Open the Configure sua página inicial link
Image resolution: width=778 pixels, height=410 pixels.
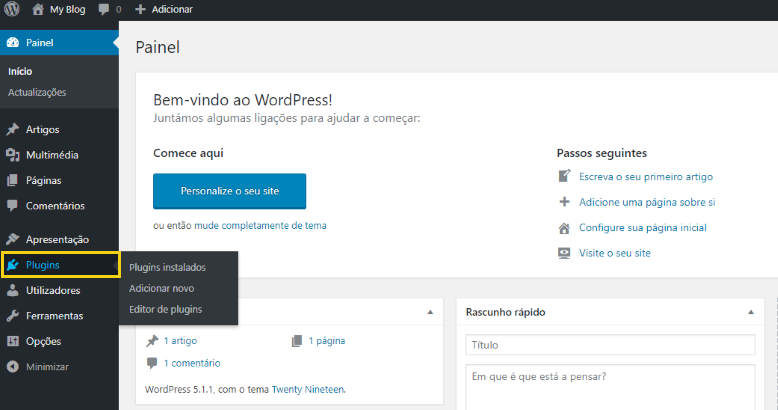coord(643,228)
